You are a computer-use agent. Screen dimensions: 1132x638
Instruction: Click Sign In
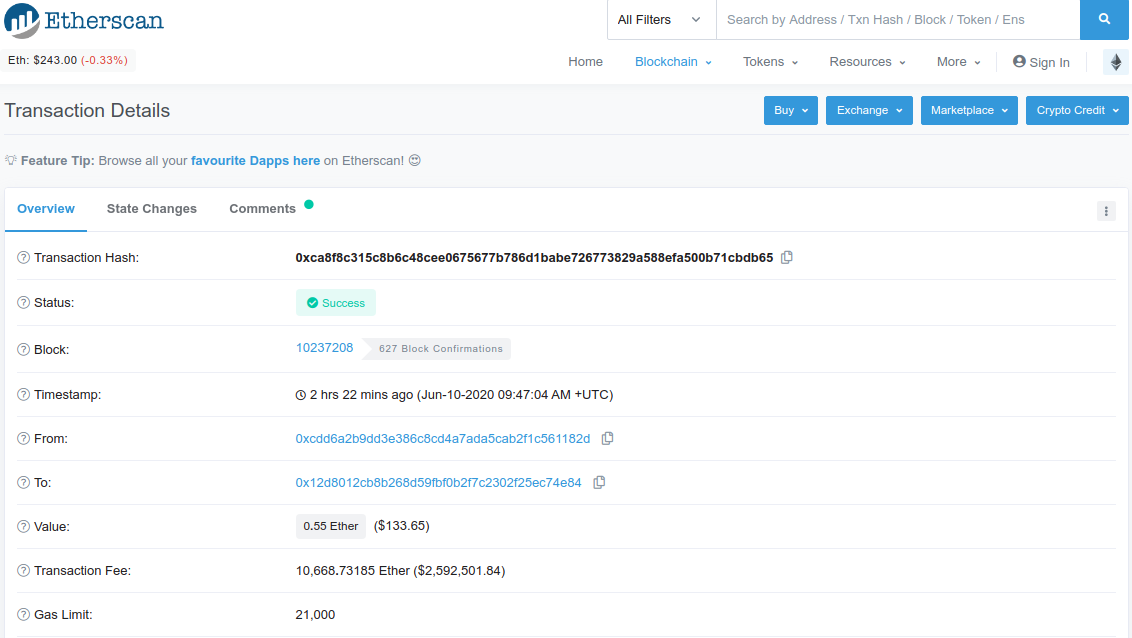(1041, 62)
